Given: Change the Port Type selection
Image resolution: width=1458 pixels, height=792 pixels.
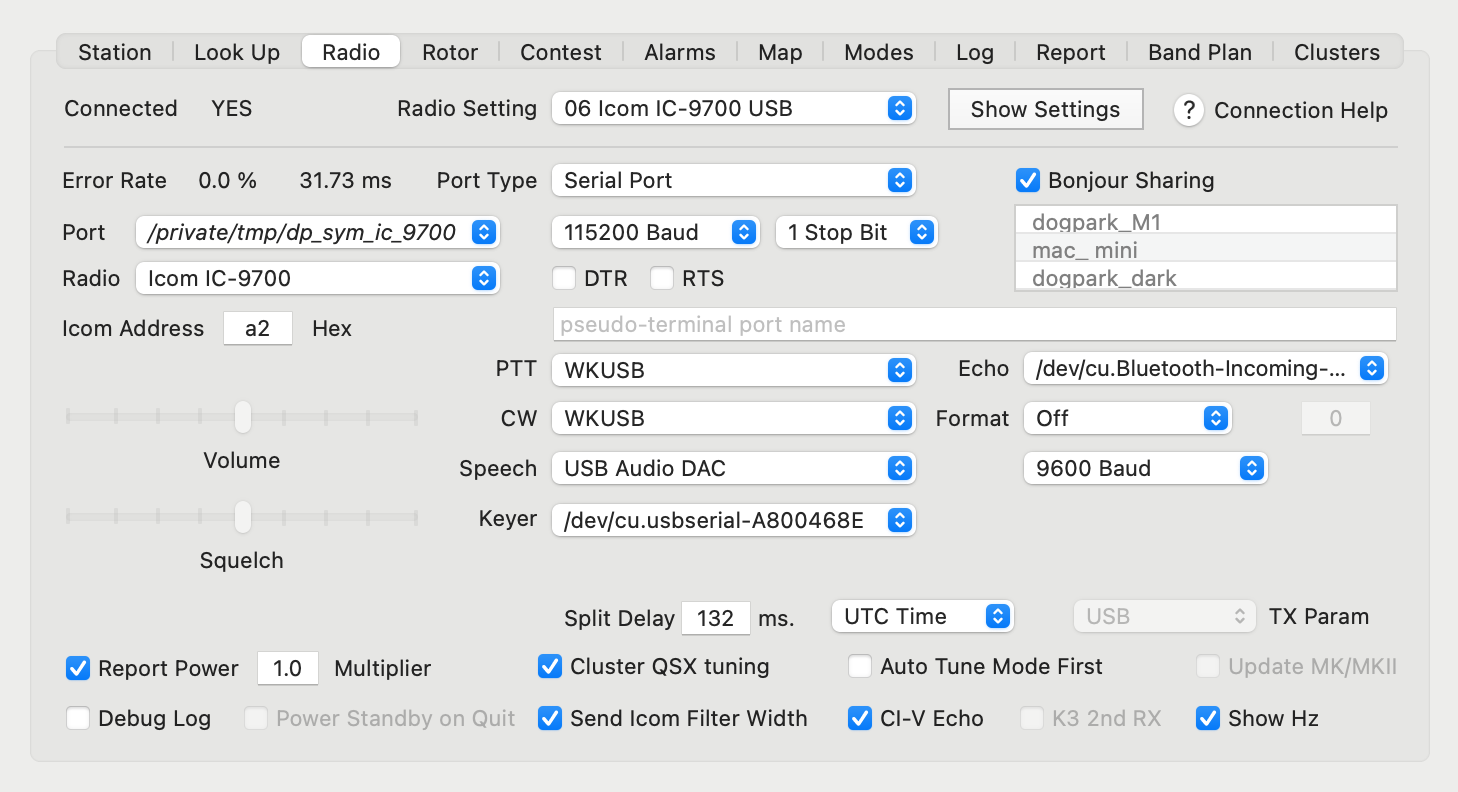Looking at the screenshot, I should coord(733,180).
